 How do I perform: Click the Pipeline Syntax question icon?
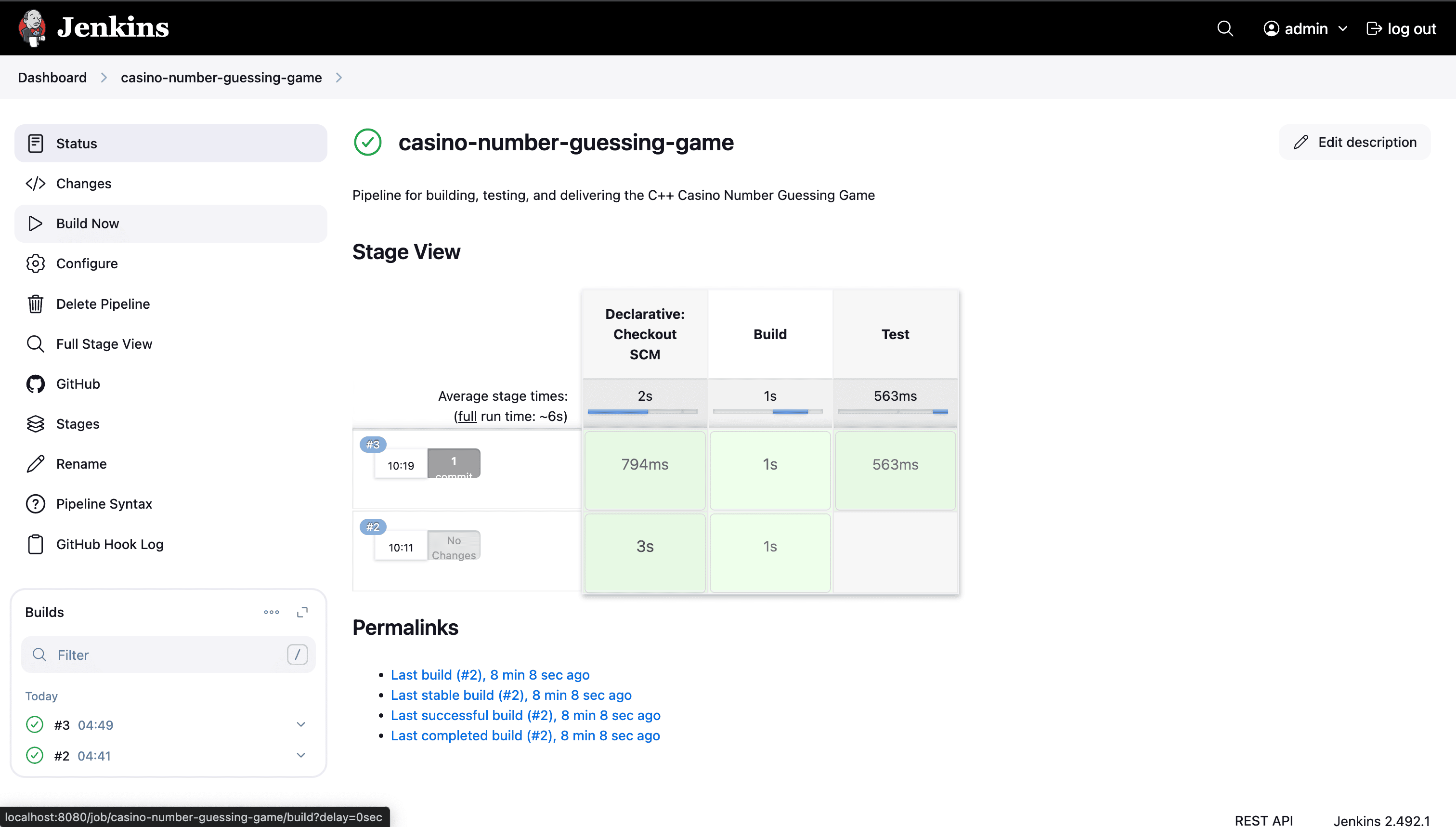point(35,504)
